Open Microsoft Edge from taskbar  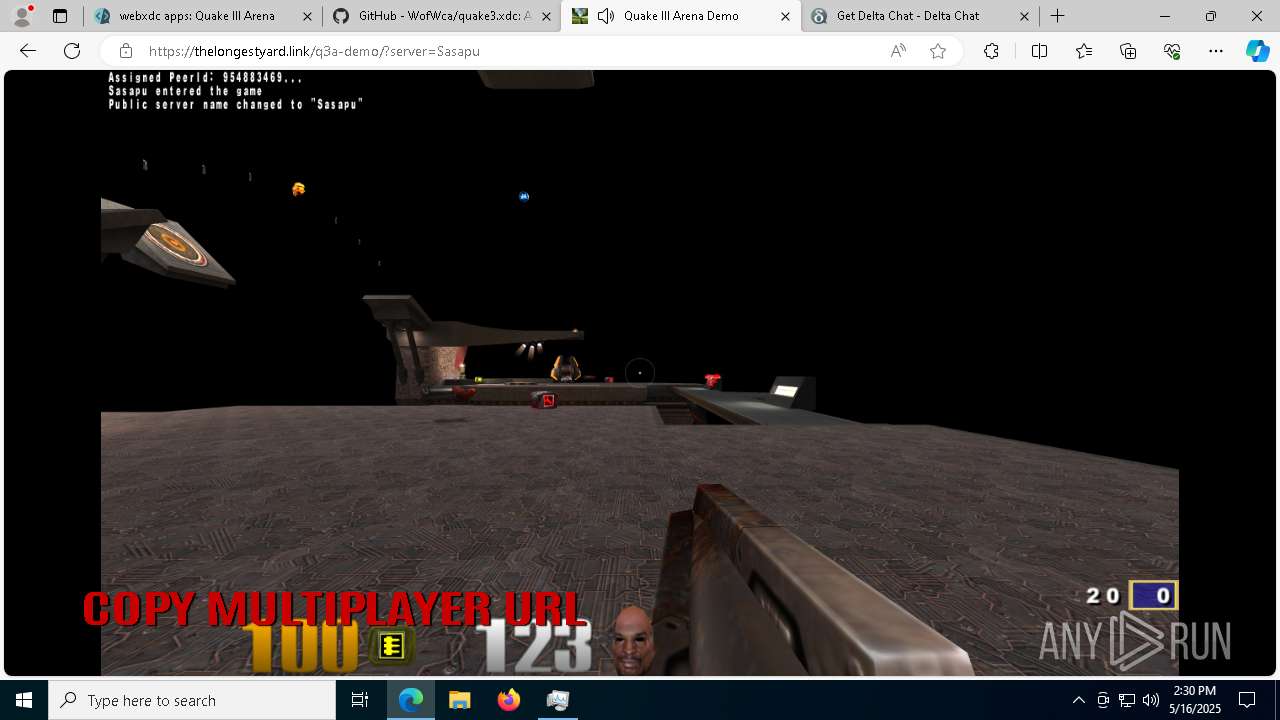(411, 700)
